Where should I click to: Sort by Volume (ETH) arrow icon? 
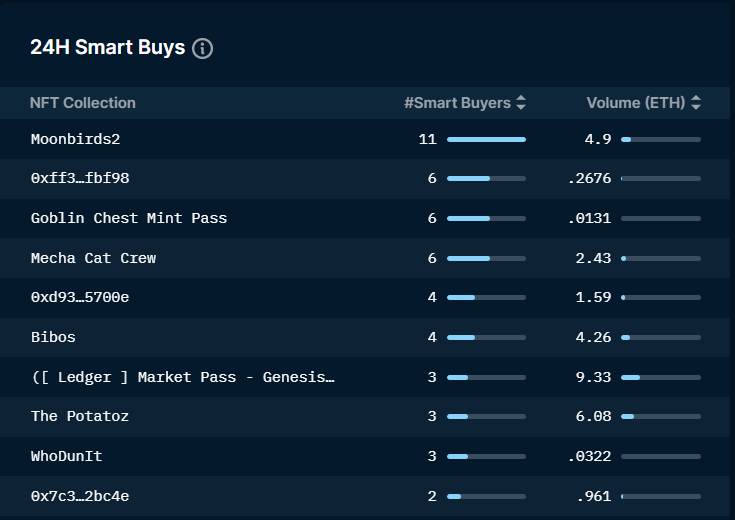(x=696, y=103)
